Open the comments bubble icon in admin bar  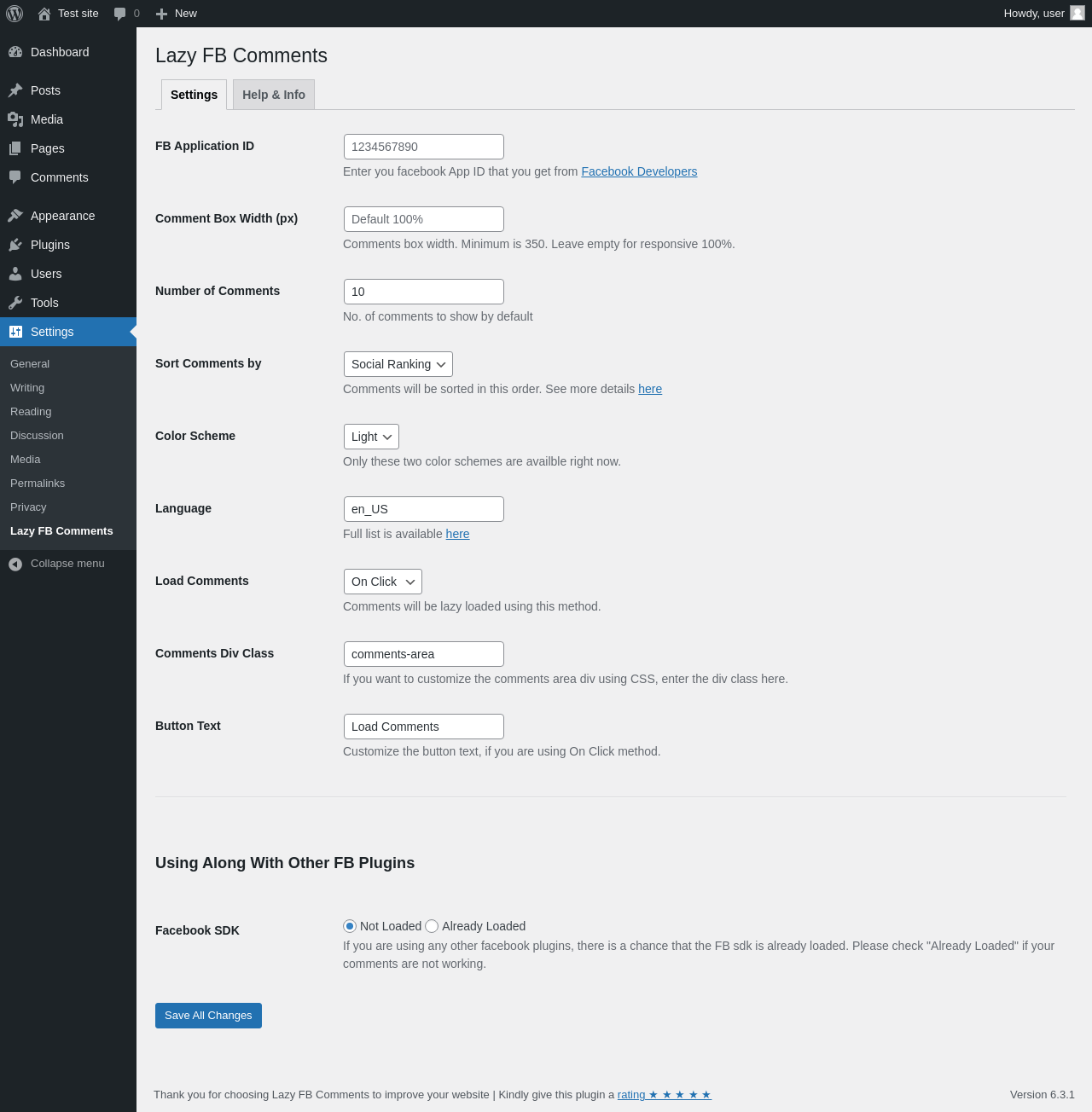click(x=119, y=14)
